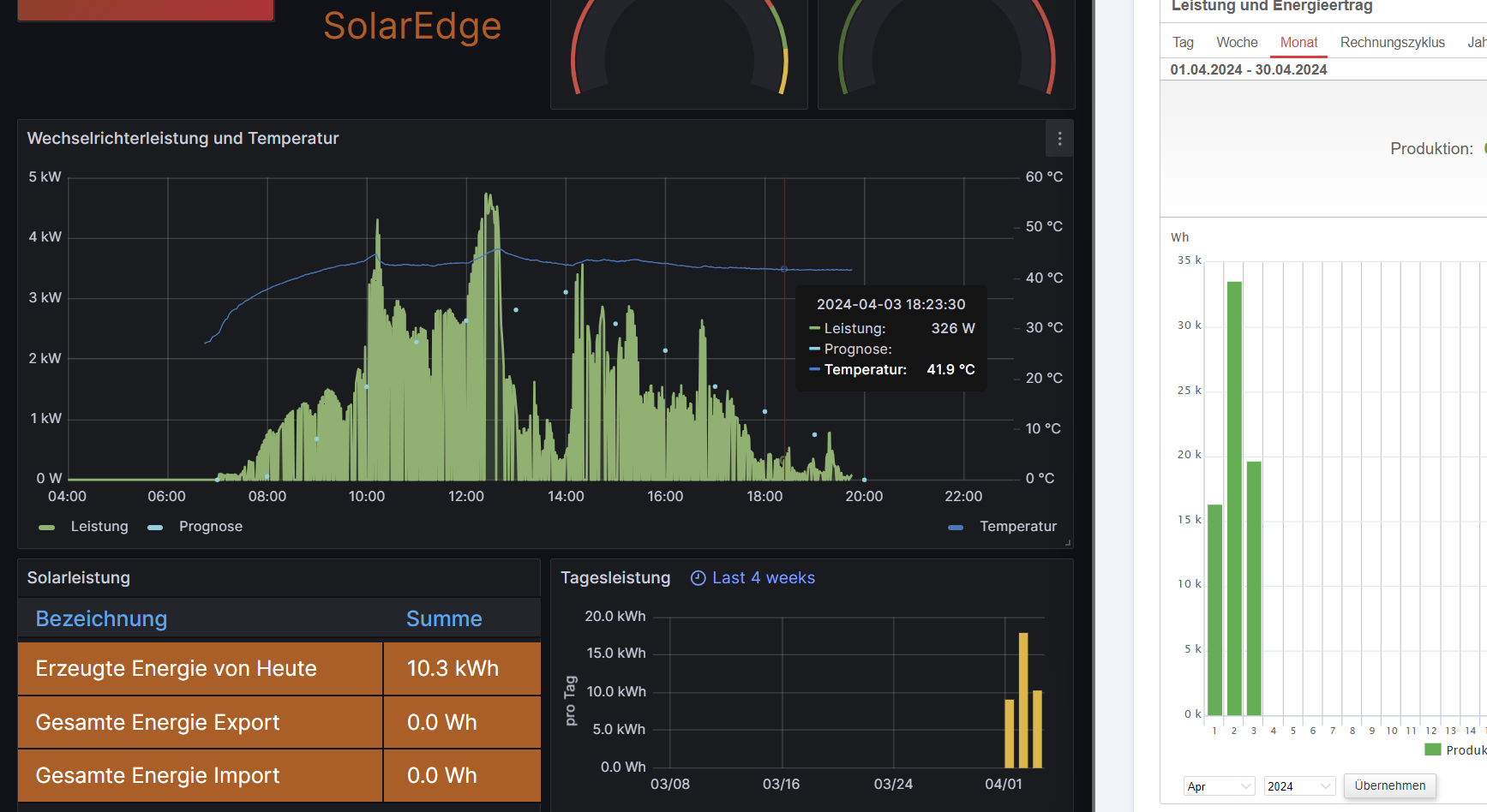Toggle Temperatur series via legend label
Screen dimensions: 1487x812
coord(1018,527)
